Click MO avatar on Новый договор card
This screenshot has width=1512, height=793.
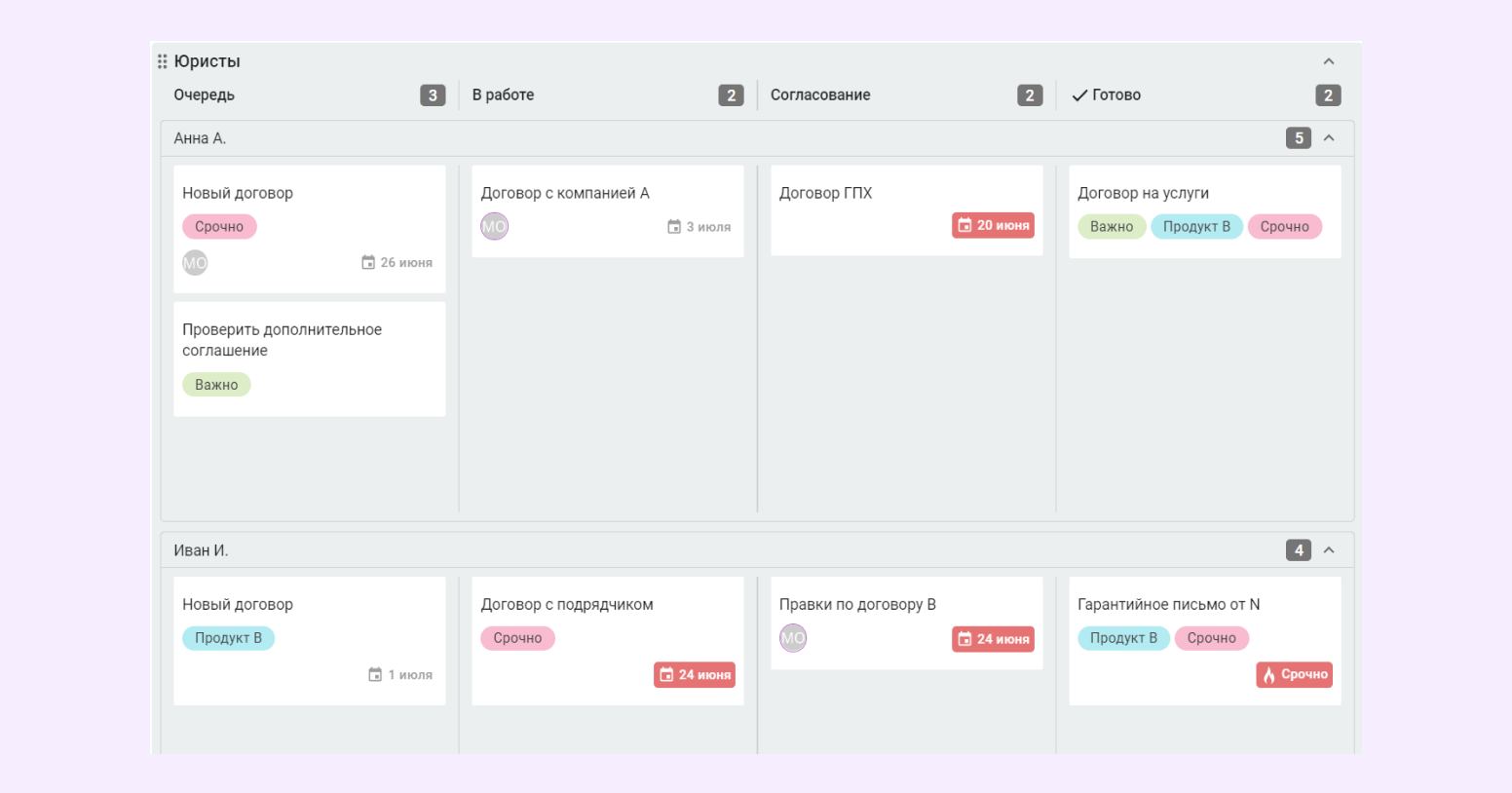pyautogui.click(x=195, y=263)
